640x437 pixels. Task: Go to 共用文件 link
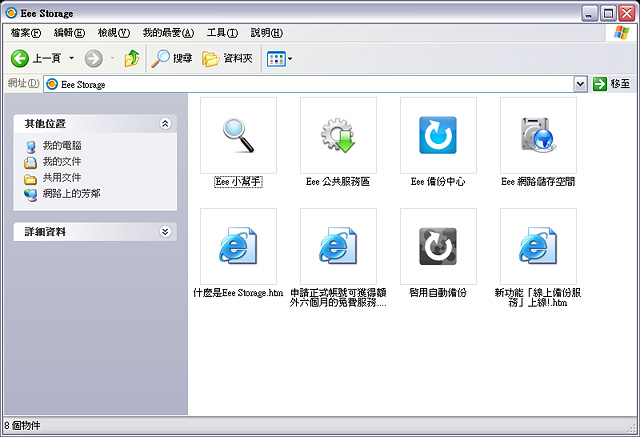pyautogui.click(x=62, y=177)
